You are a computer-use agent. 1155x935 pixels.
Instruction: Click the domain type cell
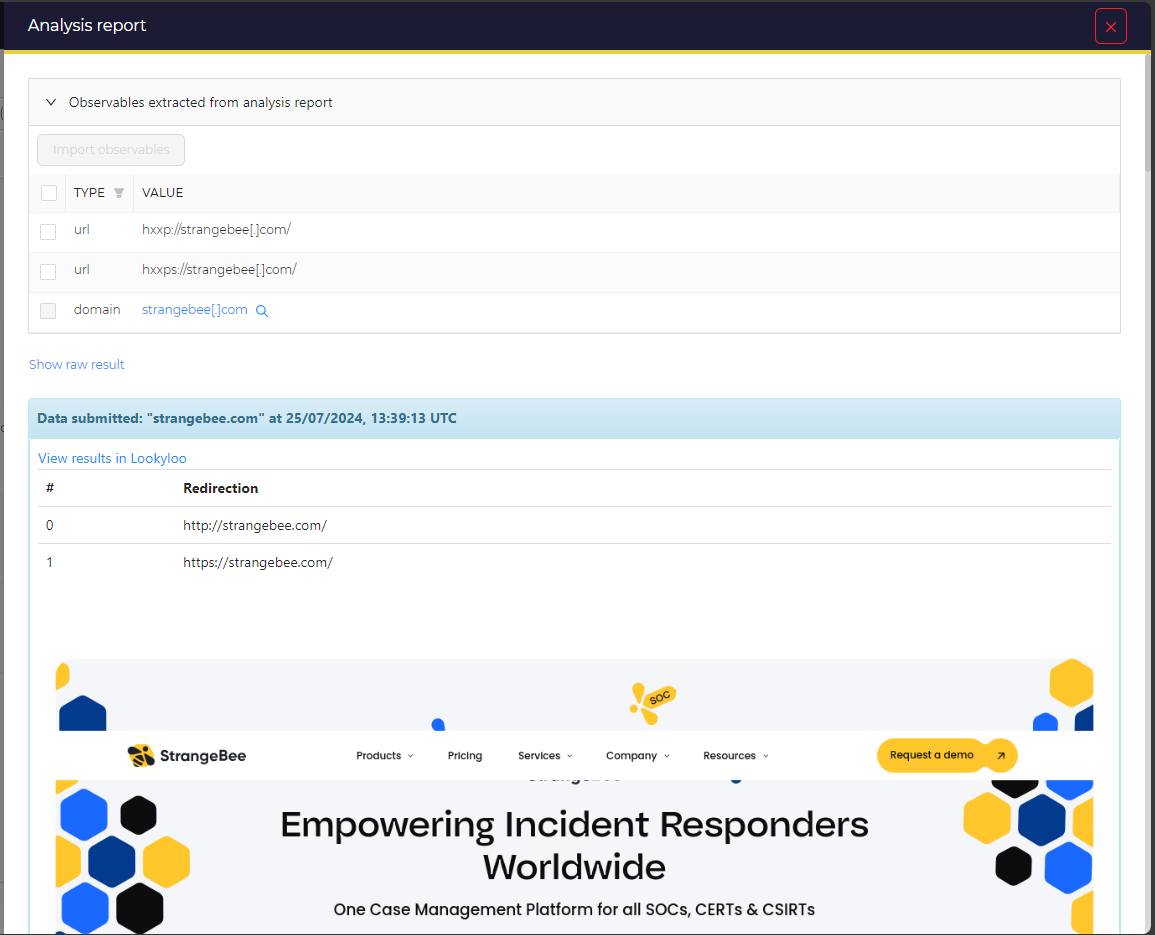(97, 309)
